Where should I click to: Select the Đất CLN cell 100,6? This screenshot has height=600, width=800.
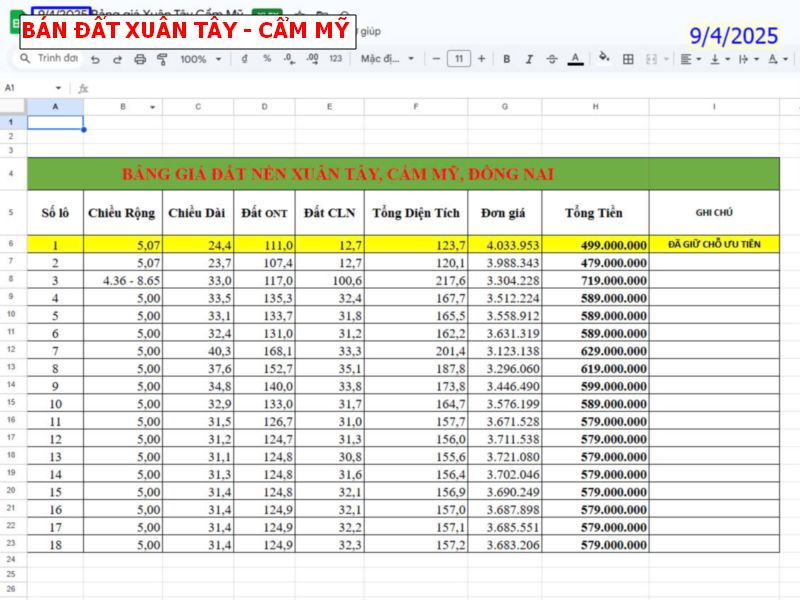click(x=330, y=280)
